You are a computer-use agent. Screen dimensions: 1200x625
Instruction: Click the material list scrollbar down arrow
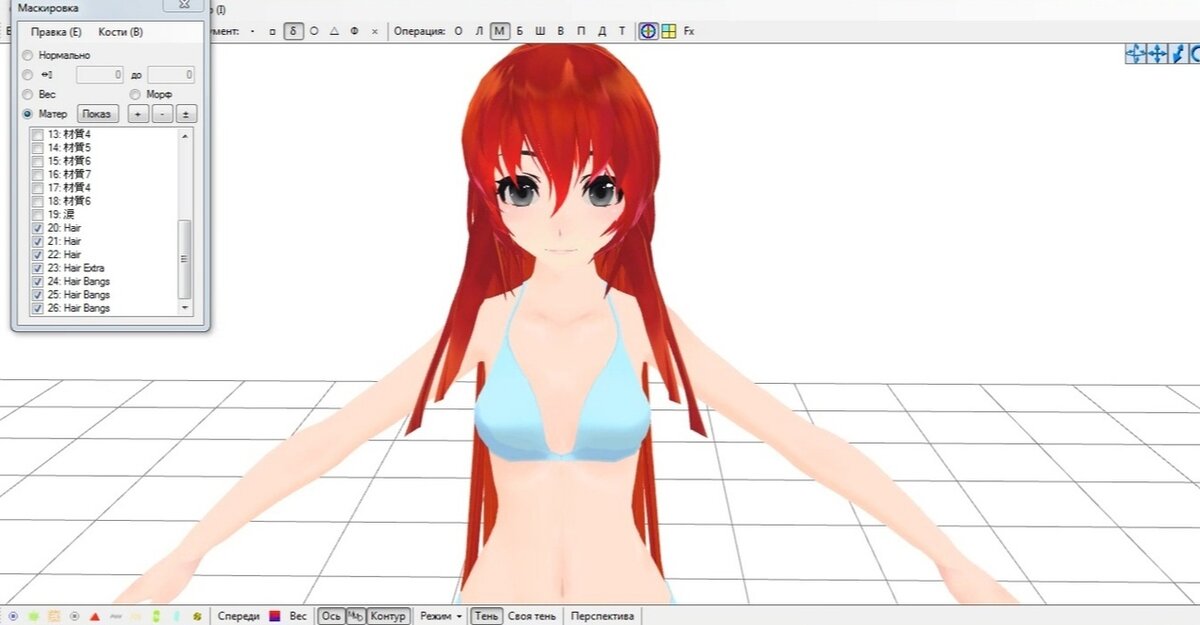coord(185,309)
